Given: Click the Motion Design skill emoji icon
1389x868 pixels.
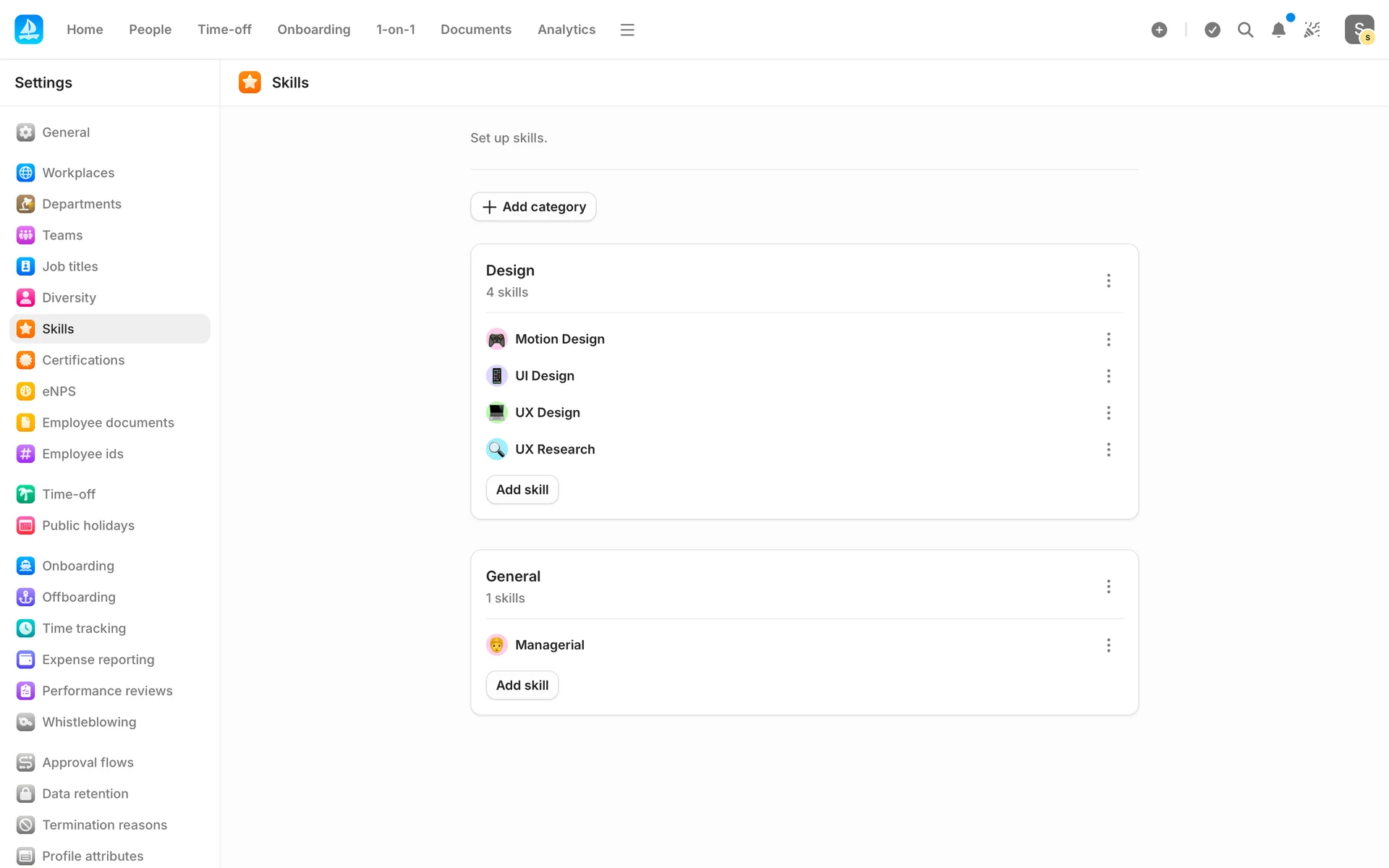Looking at the screenshot, I should click(x=496, y=339).
